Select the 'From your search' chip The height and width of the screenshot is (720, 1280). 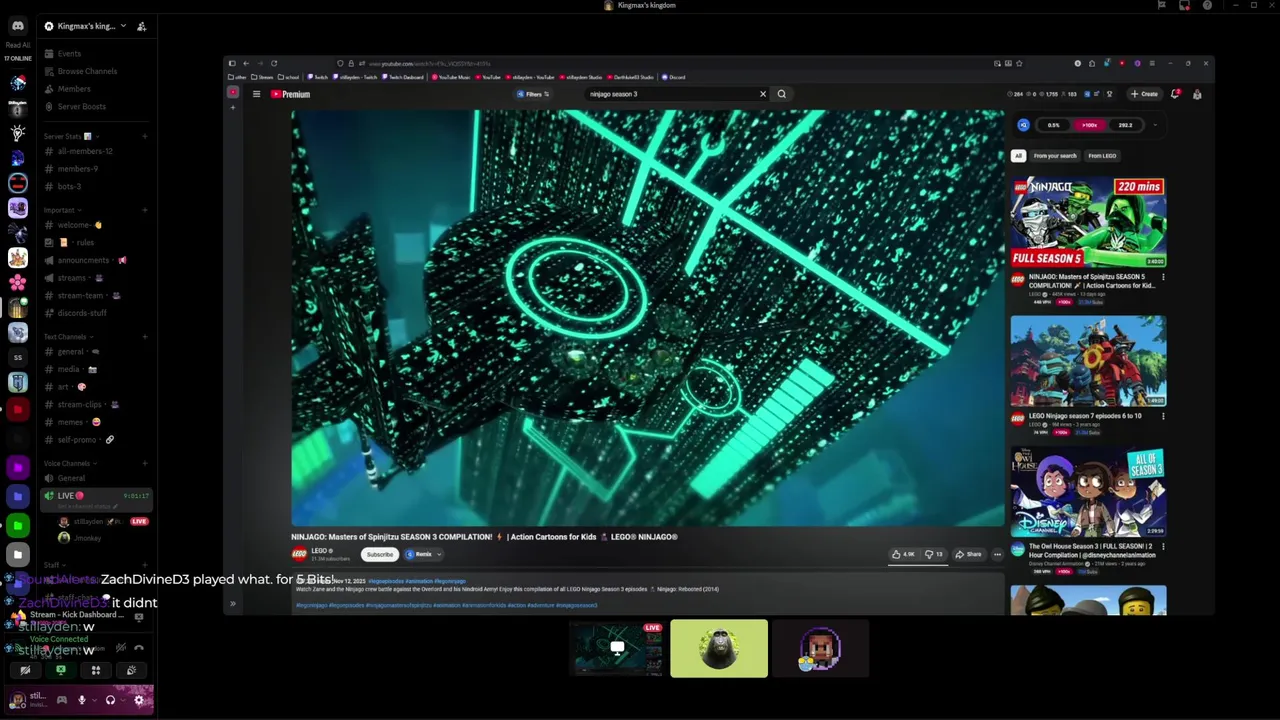pyautogui.click(x=1055, y=156)
